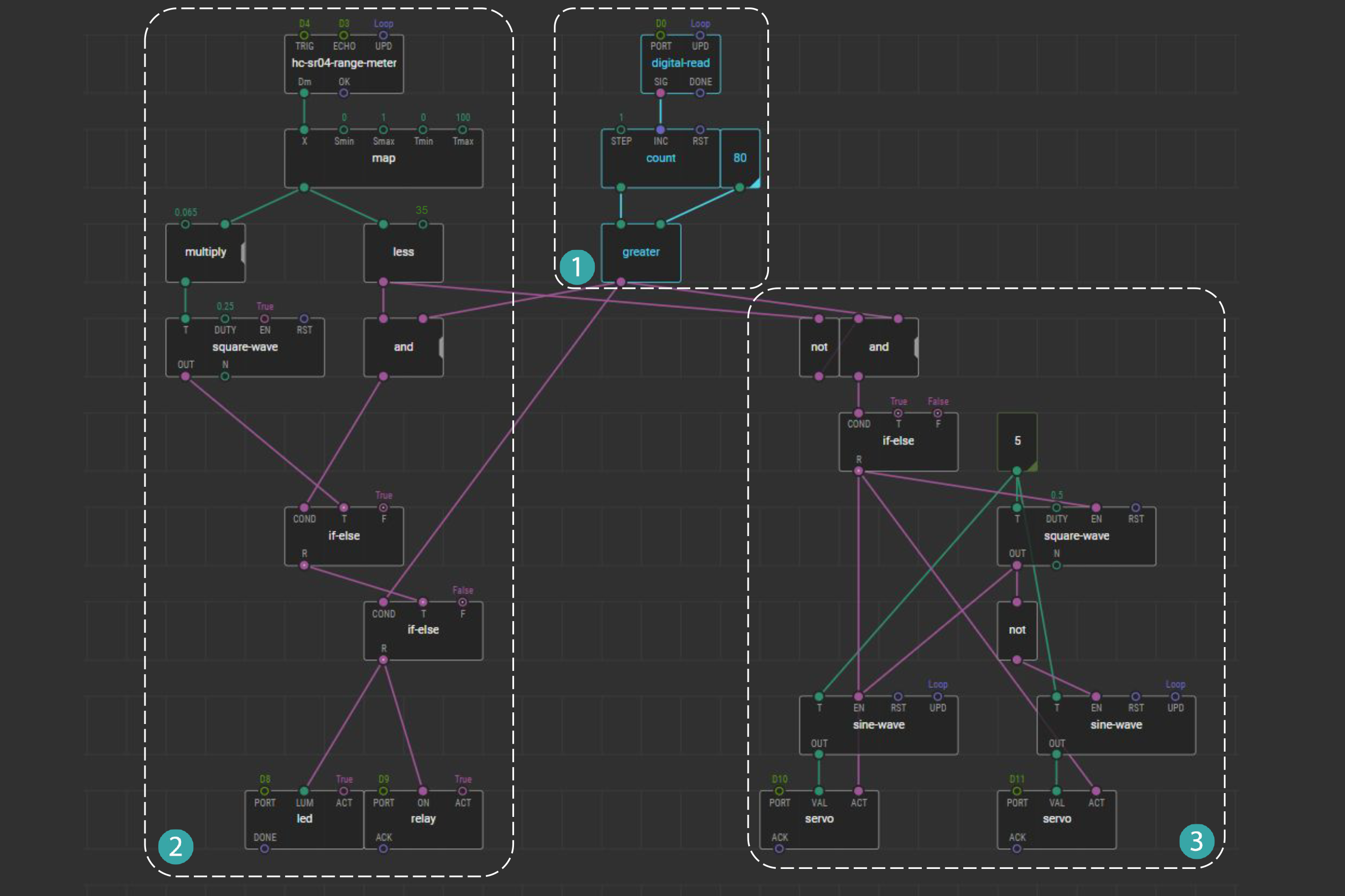The height and width of the screenshot is (896, 1345).
Task: Select the hc-sr04-range-meter node
Action: pos(344,63)
